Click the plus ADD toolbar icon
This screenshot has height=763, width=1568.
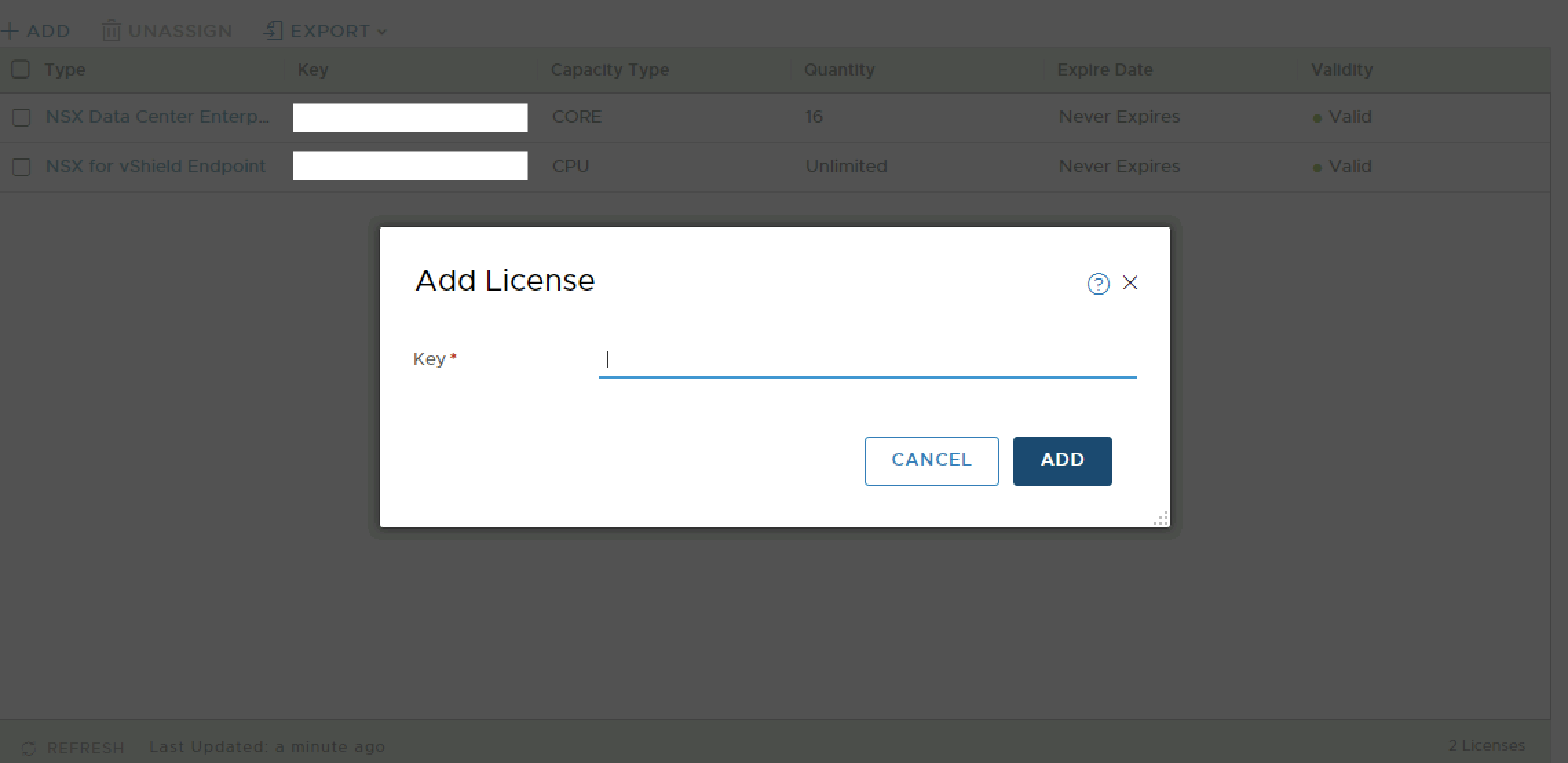(10, 31)
